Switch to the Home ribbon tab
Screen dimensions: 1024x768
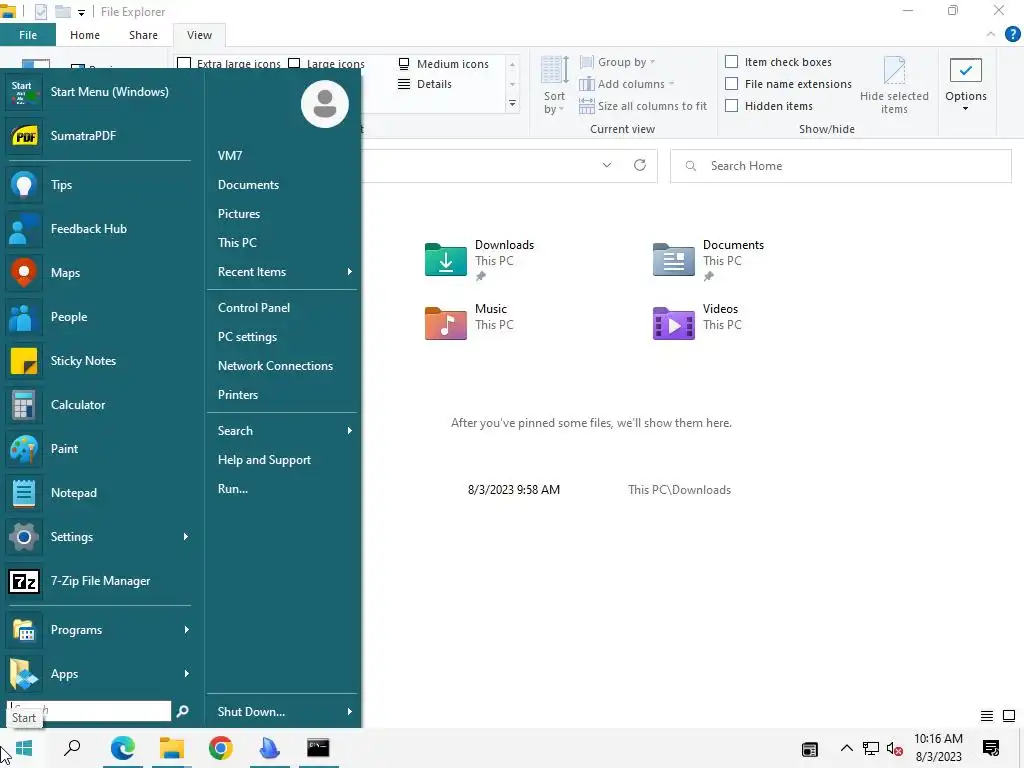[85, 35]
